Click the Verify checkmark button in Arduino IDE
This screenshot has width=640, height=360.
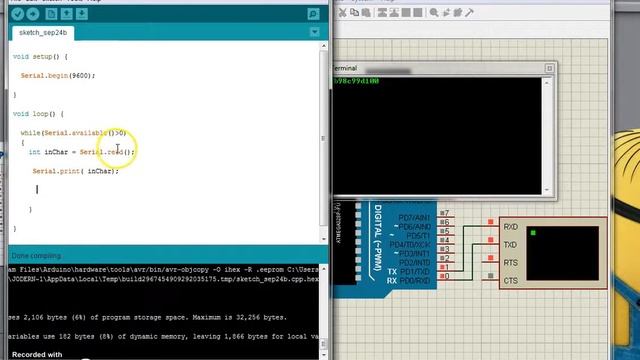(18, 14)
